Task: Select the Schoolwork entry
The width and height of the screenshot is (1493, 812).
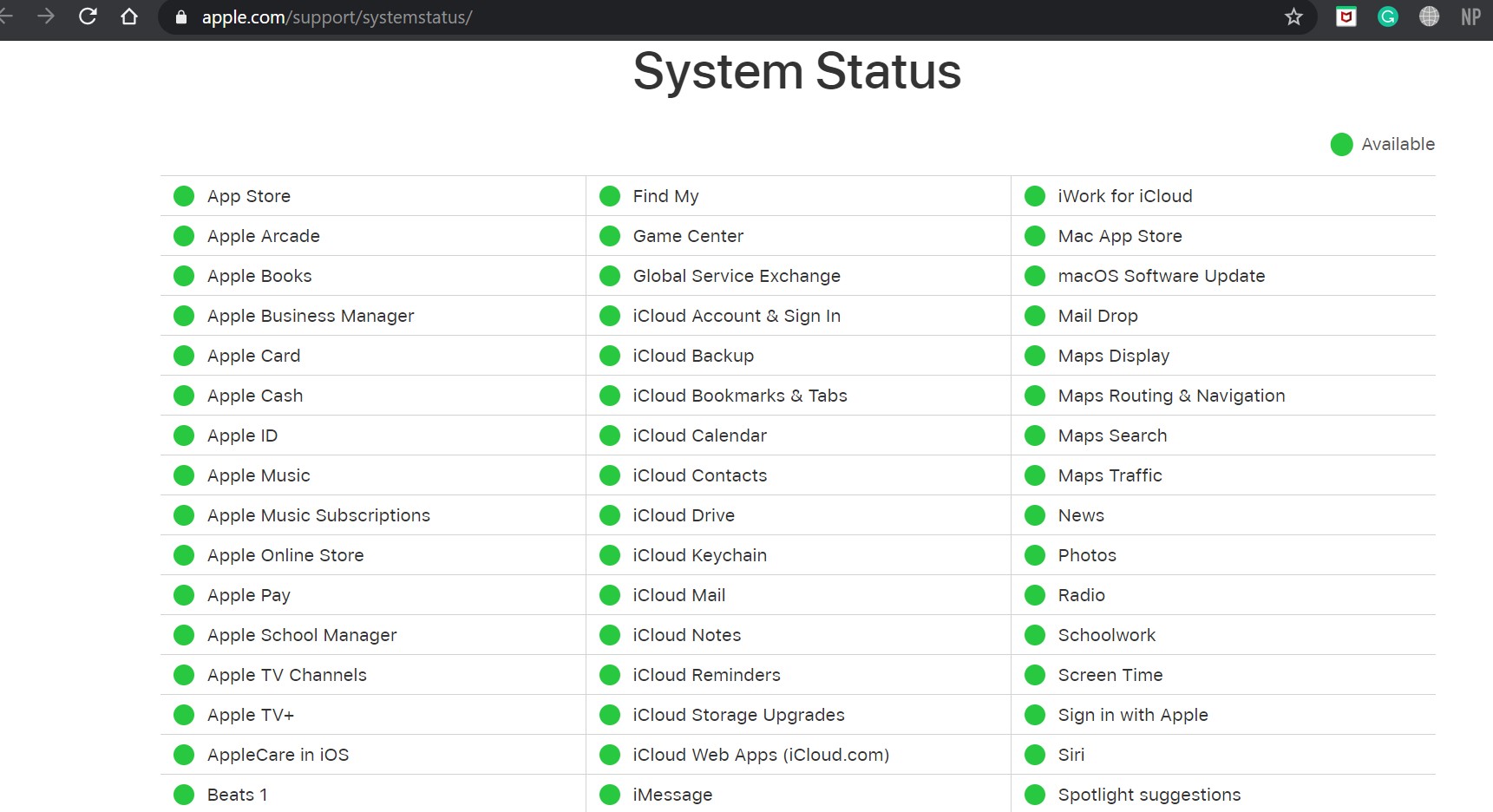Action: (1107, 635)
